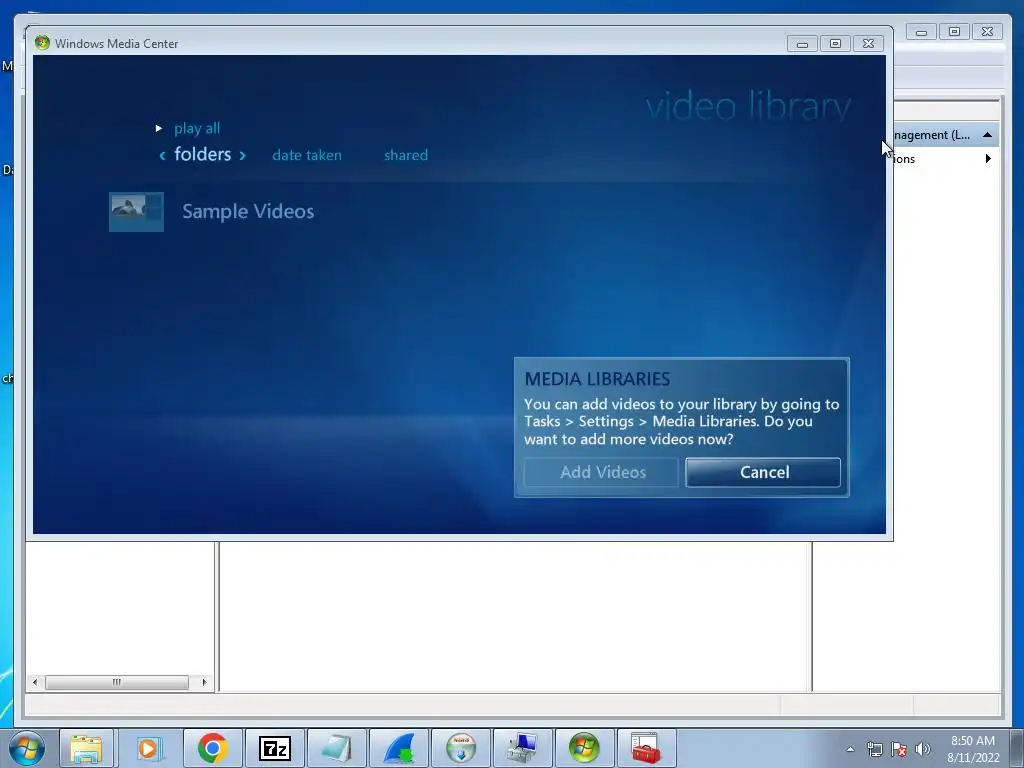Click the Windows Media Center title icon
Image resolution: width=1024 pixels, height=768 pixels.
point(42,43)
